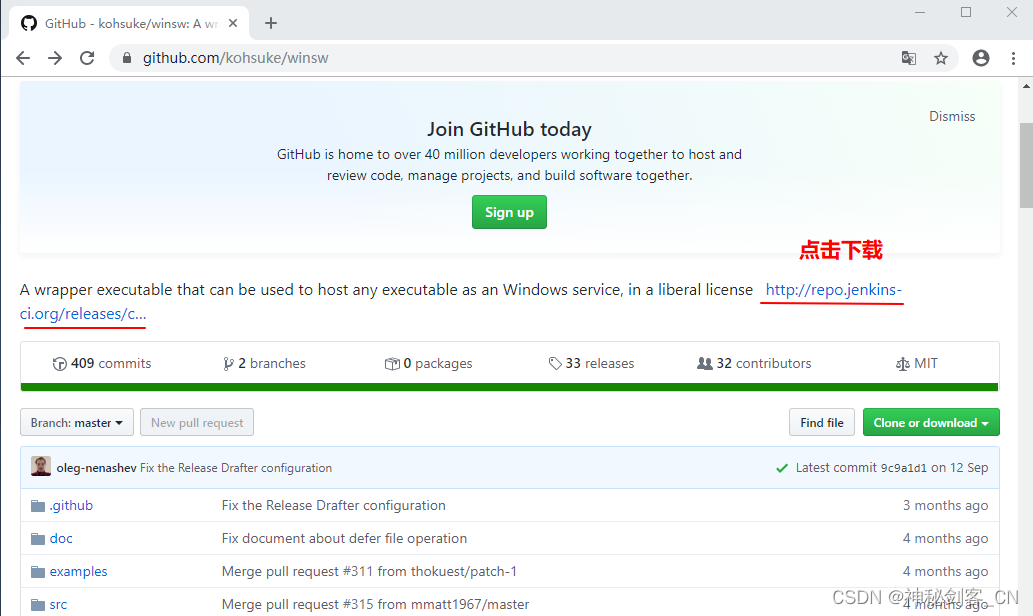Open the Chrome profile avatar icon
Viewport: 1033px width, 616px height.
tap(981, 58)
